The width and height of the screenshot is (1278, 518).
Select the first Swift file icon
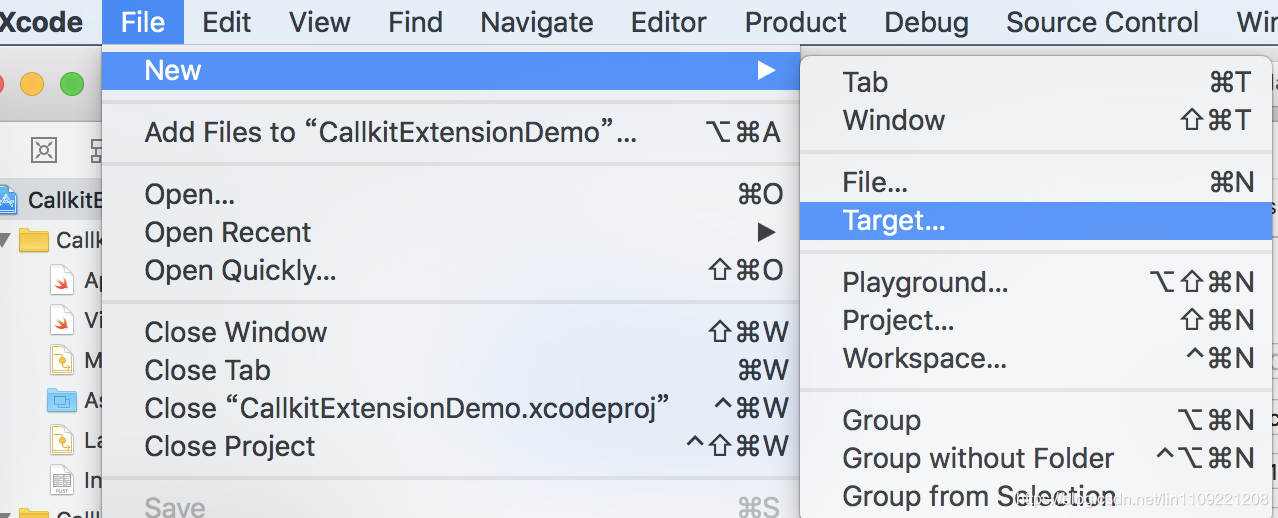62,280
